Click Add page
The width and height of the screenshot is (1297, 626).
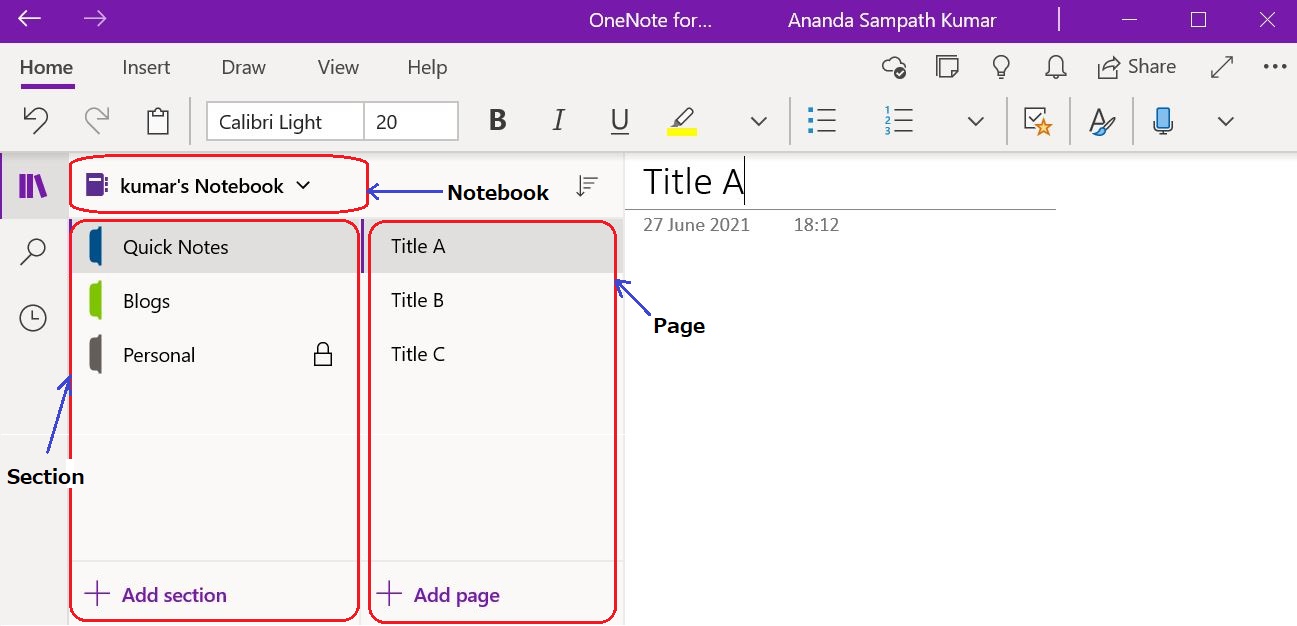(438, 595)
